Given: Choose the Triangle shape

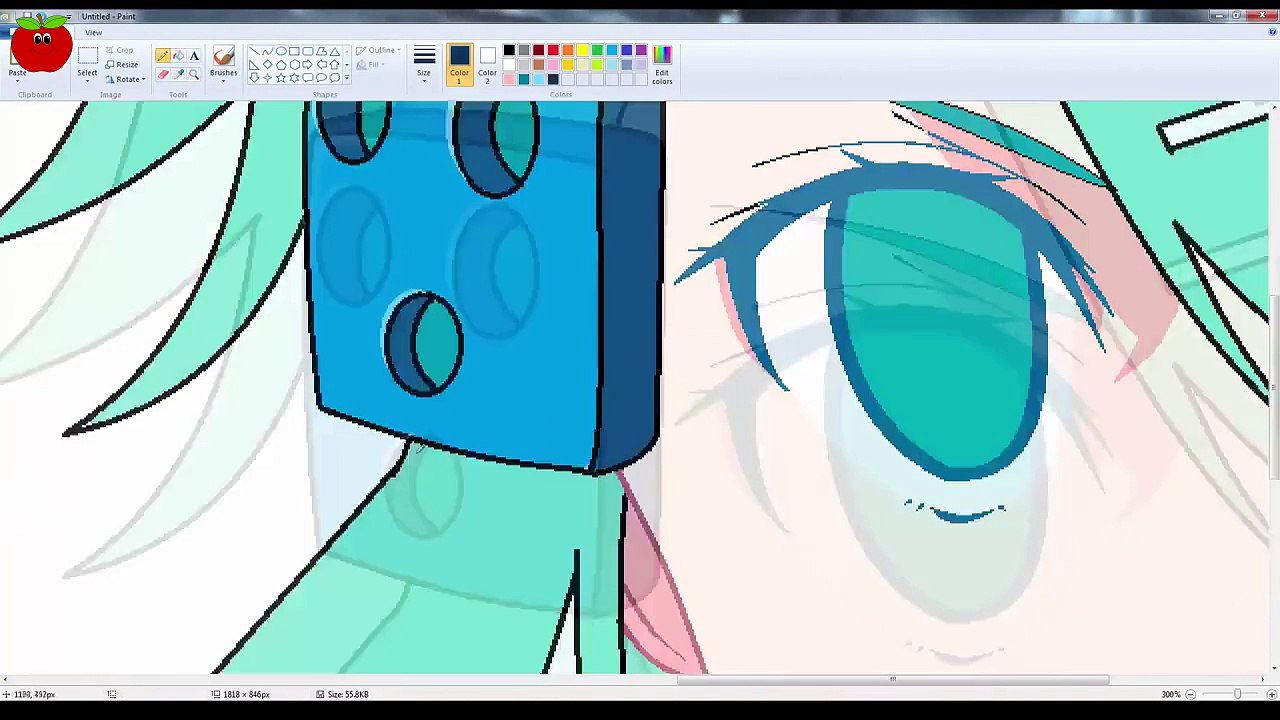Looking at the screenshot, I should tap(335, 52).
